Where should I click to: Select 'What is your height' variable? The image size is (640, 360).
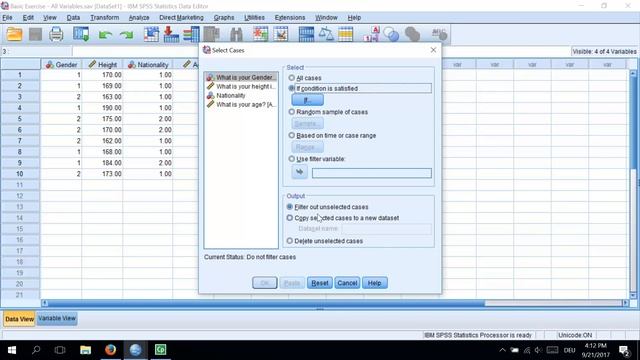click(x=241, y=86)
